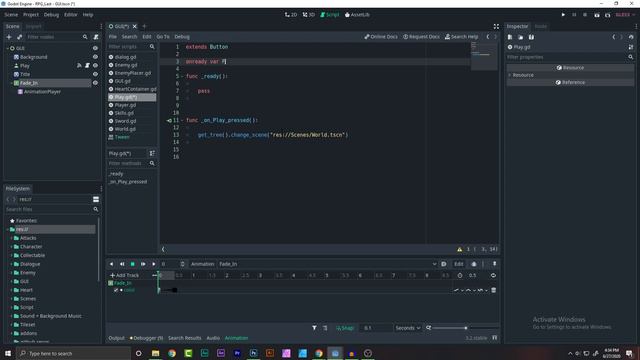This screenshot has height=360, width=640.
Task: Disable the color track checkbox
Action: 116,290
